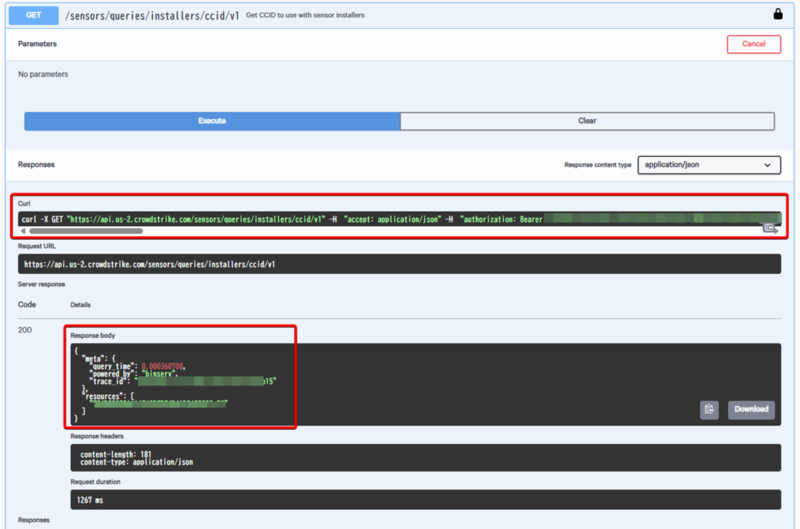The width and height of the screenshot is (800, 529).
Task: Copy the curl command icon
Action: pos(769,228)
